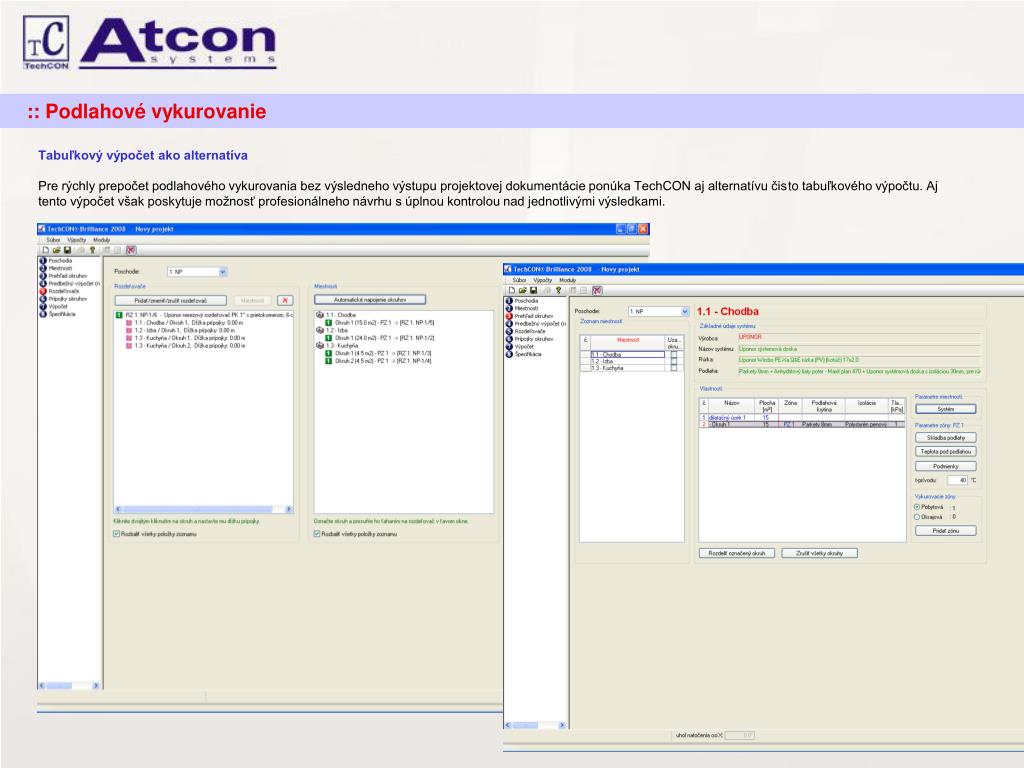Select the Pobytová radio button

click(x=917, y=507)
